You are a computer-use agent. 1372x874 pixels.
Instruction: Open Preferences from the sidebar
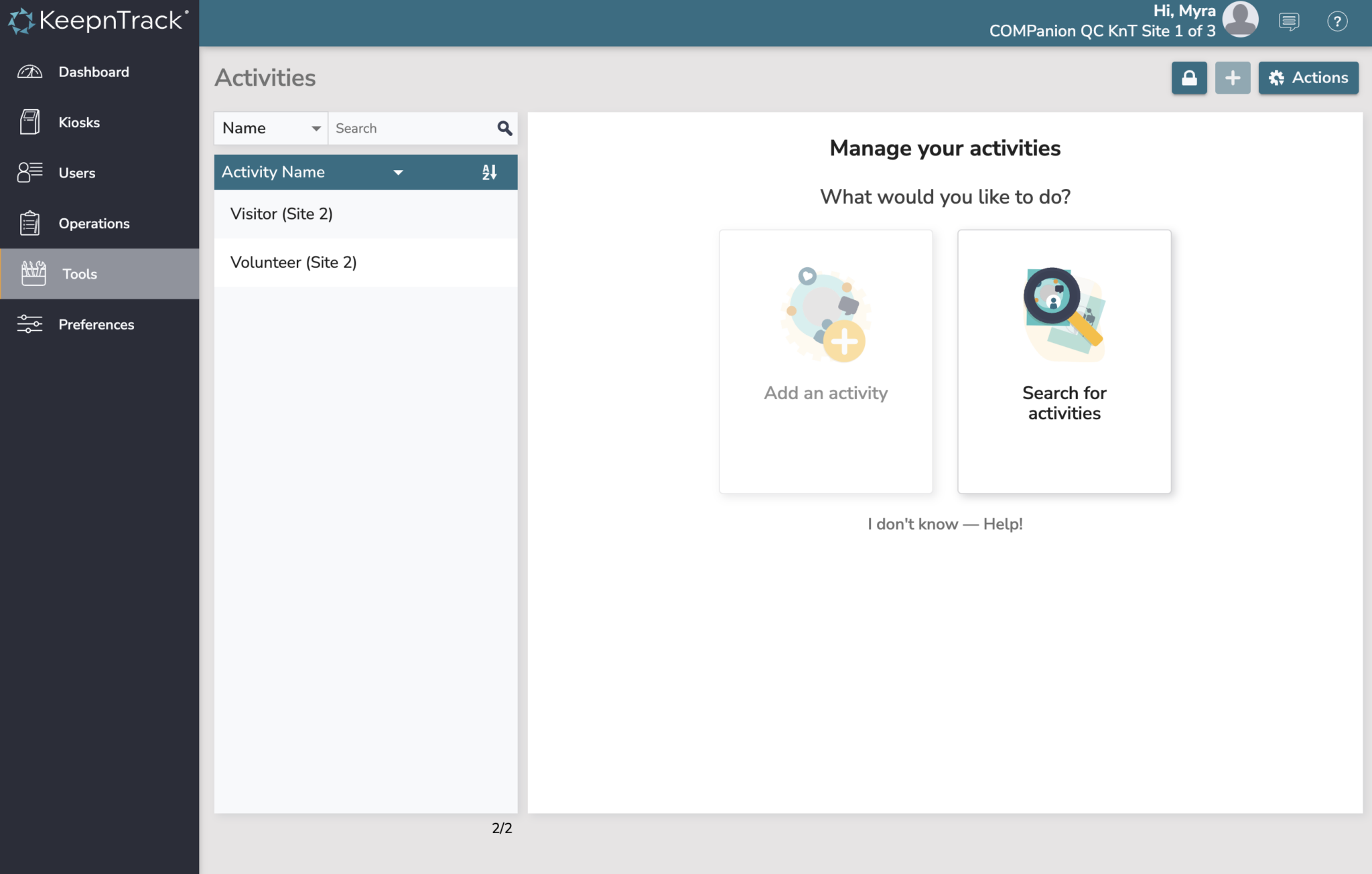point(96,324)
